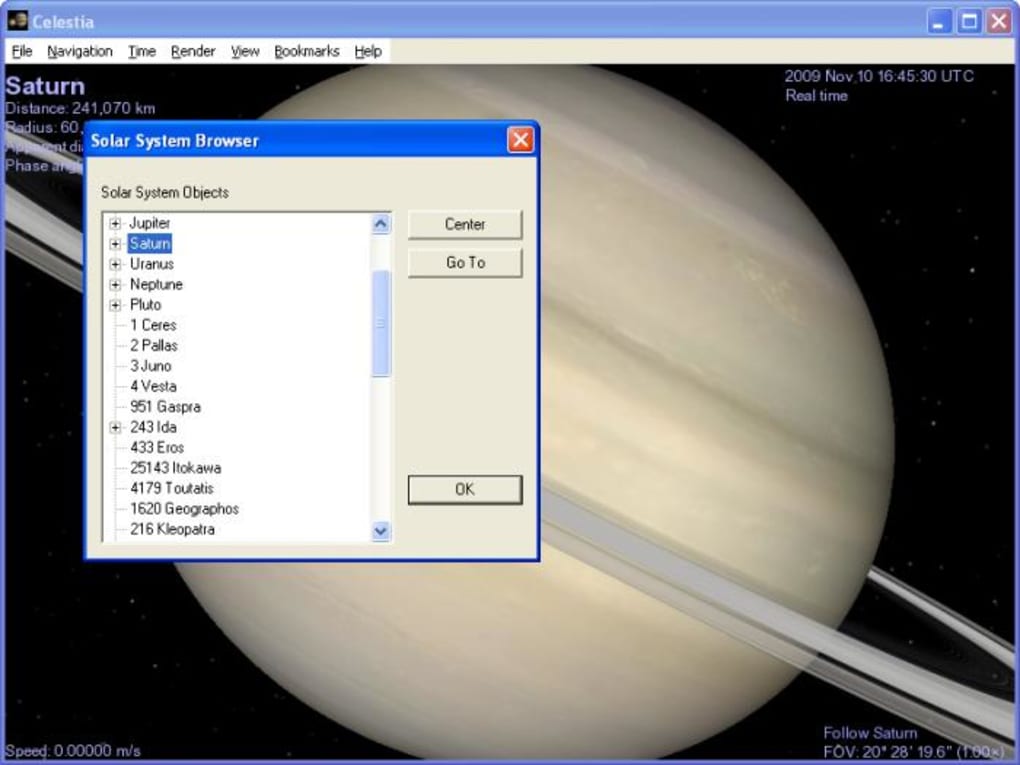Image resolution: width=1020 pixels, height=765 pixels.
Task: Minimize the Celestia window
Action: click(939, 21)
